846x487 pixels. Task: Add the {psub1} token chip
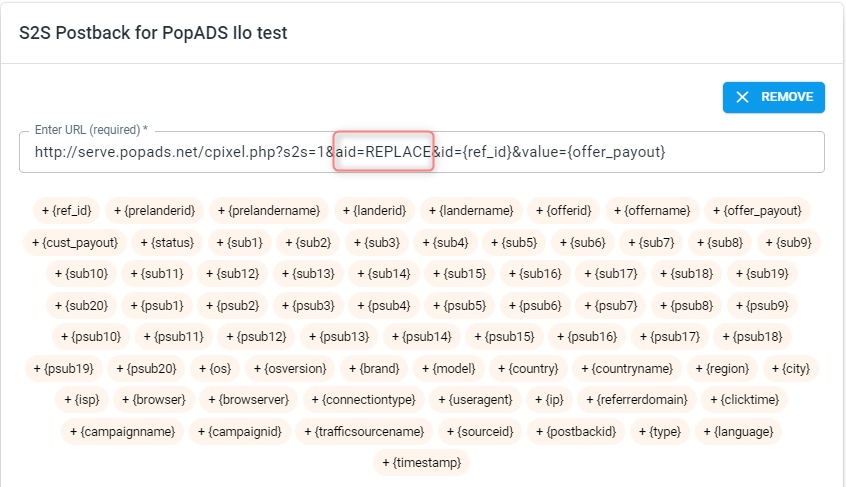(156, 306)
